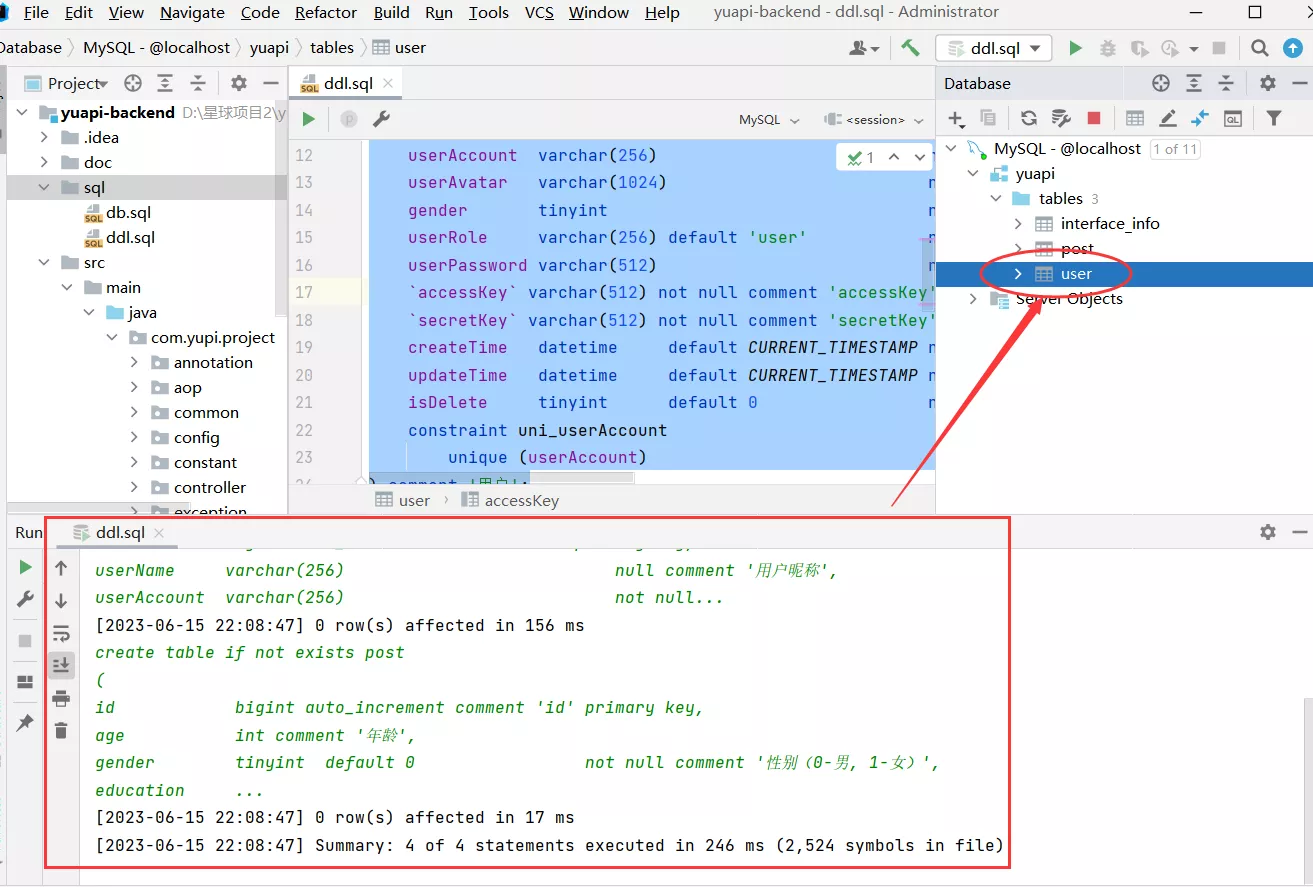Click the Debug bug icon in toolbar
1313x887 pixels.
(x=1107, y=48)
